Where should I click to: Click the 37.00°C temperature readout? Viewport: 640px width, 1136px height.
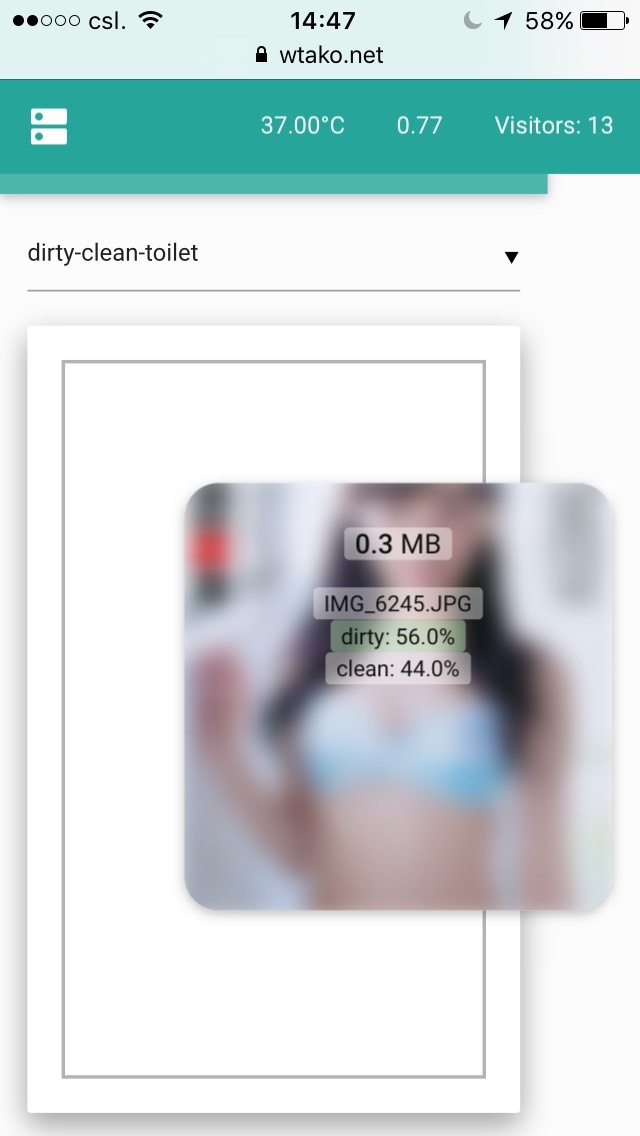pos(303,125)
